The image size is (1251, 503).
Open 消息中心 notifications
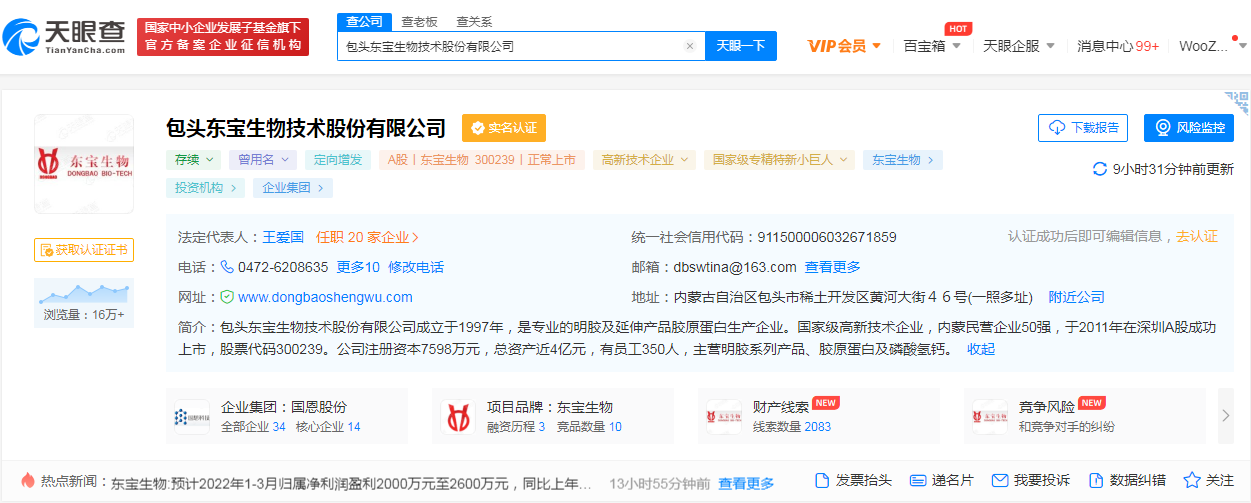tap(1118, 46)
